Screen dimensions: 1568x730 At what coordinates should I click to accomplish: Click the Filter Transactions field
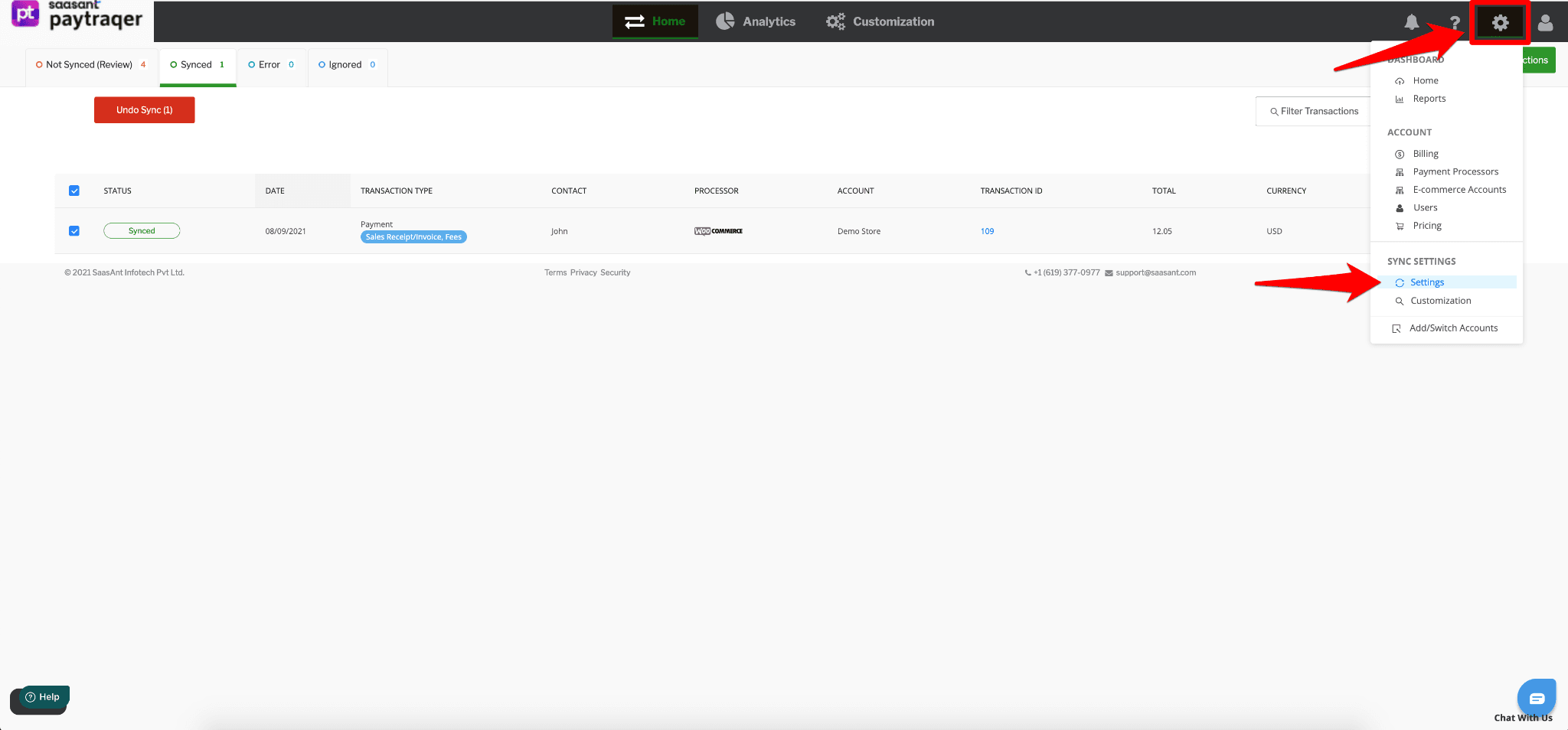(1313, 112)
